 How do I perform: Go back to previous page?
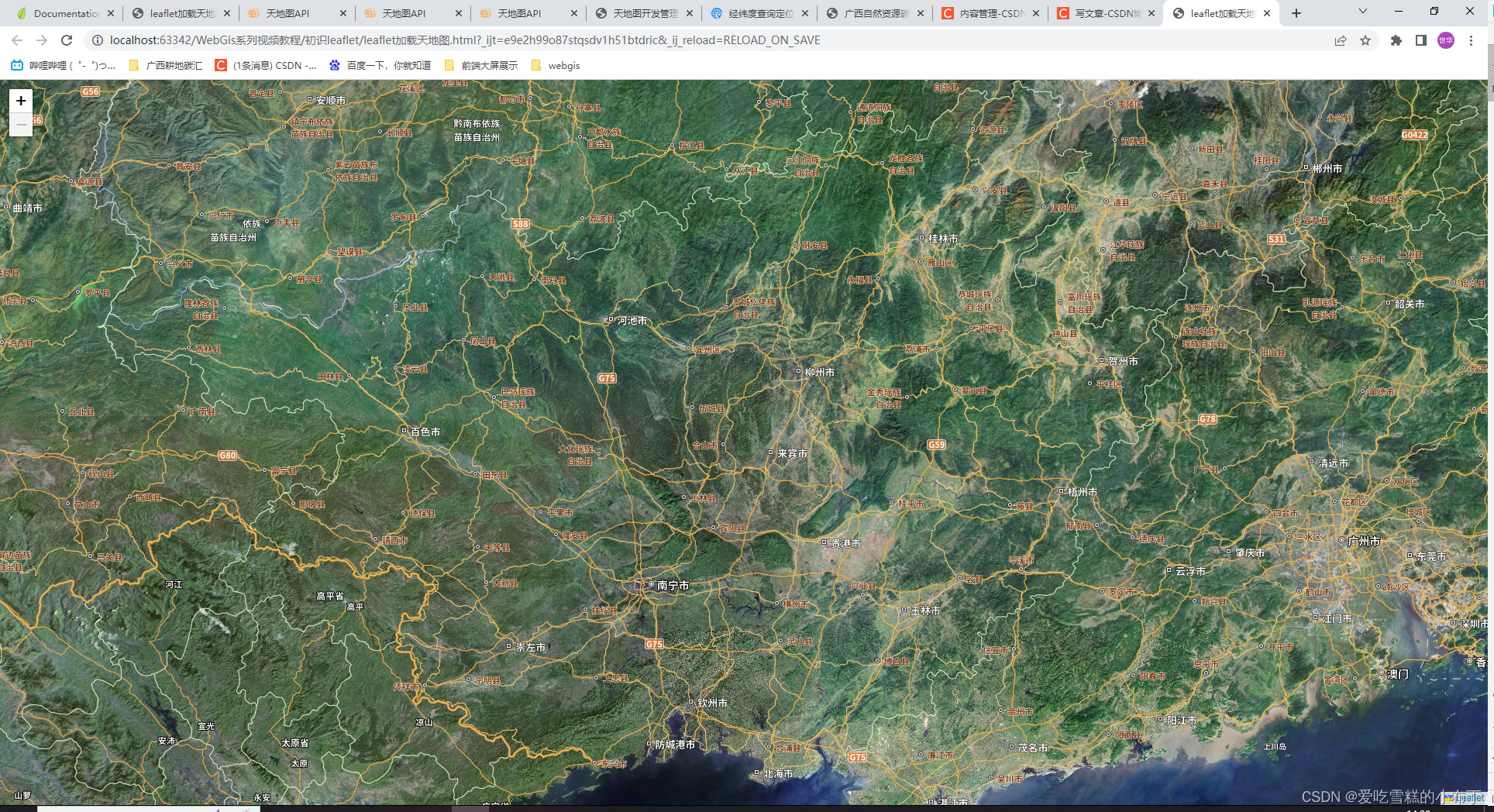(17, 40)
